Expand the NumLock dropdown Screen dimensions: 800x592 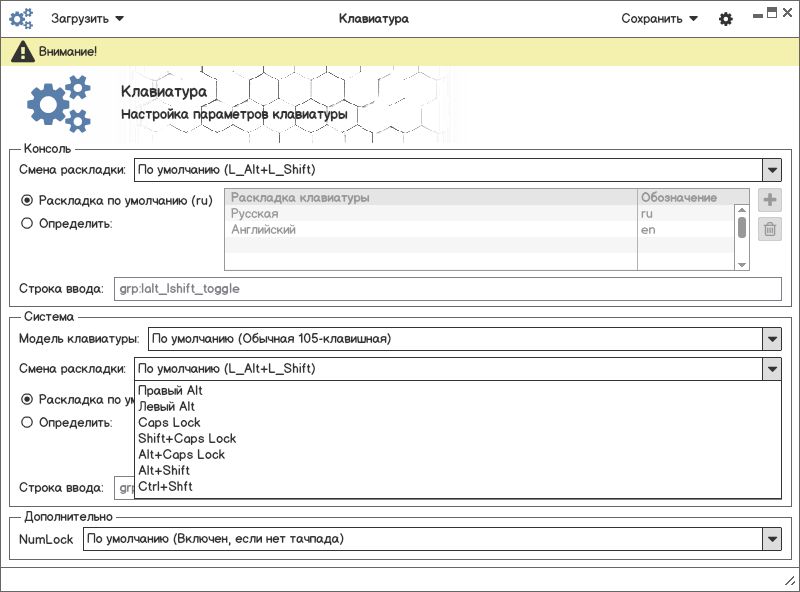(x=771, y=539)
